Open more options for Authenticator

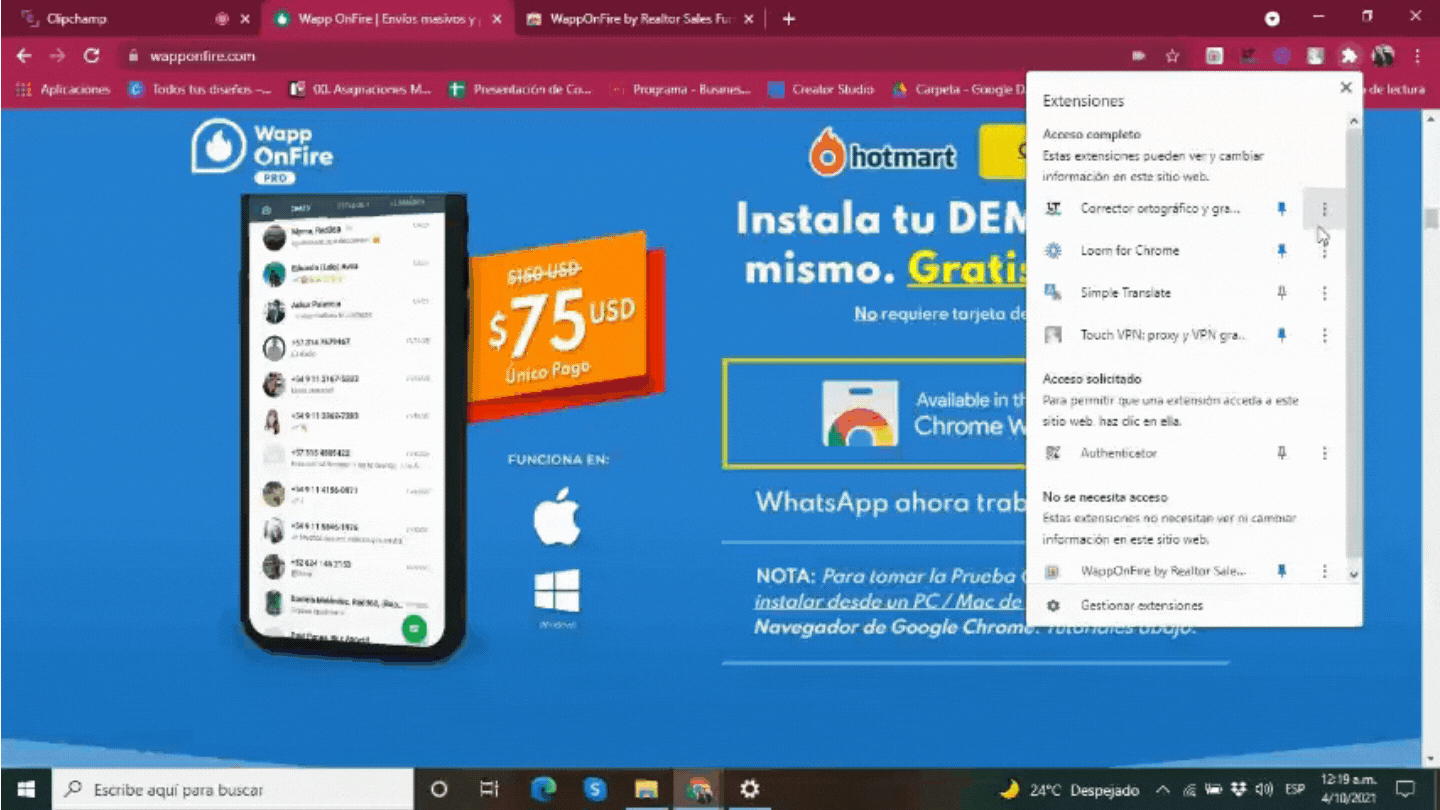1324,453
